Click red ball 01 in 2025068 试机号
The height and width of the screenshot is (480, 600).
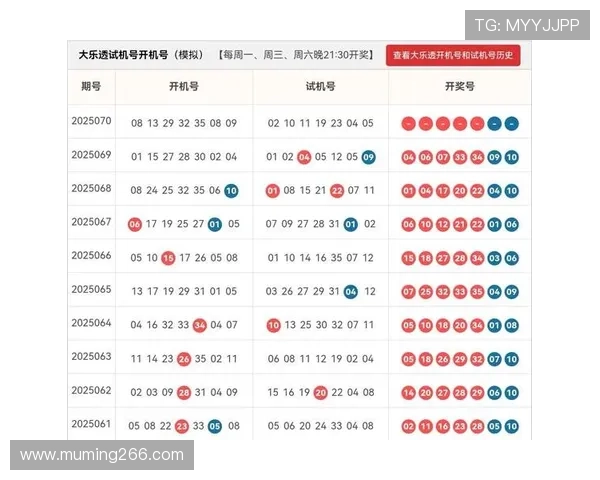pyautogui.click(x=272, y=191)
